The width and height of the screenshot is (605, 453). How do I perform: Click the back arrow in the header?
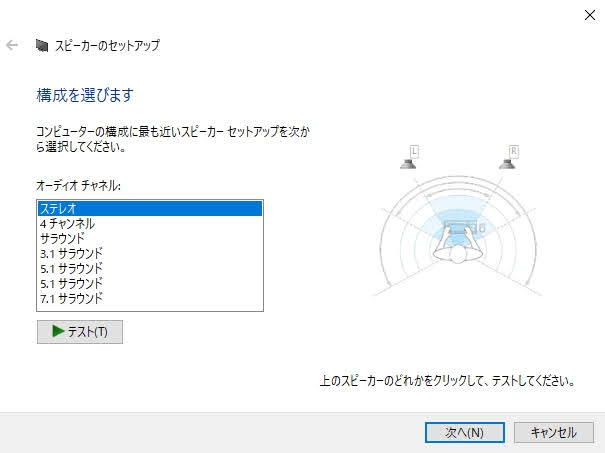coord(13,45)
